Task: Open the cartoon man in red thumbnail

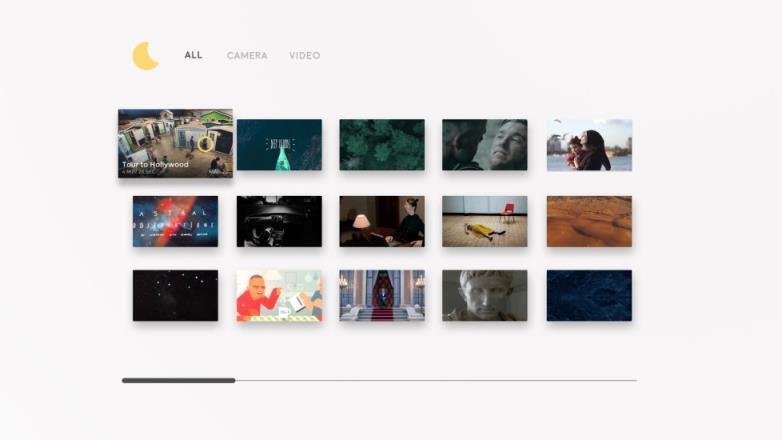Action: tap(279, 295)
